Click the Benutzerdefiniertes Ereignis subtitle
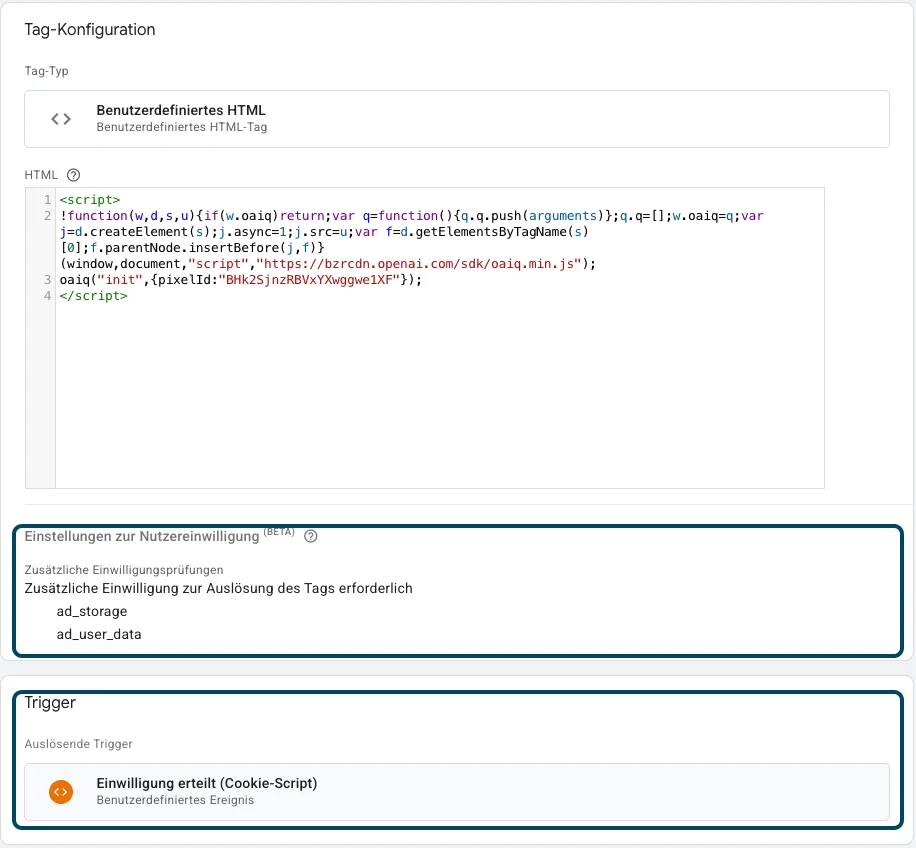 coord(175,800)
